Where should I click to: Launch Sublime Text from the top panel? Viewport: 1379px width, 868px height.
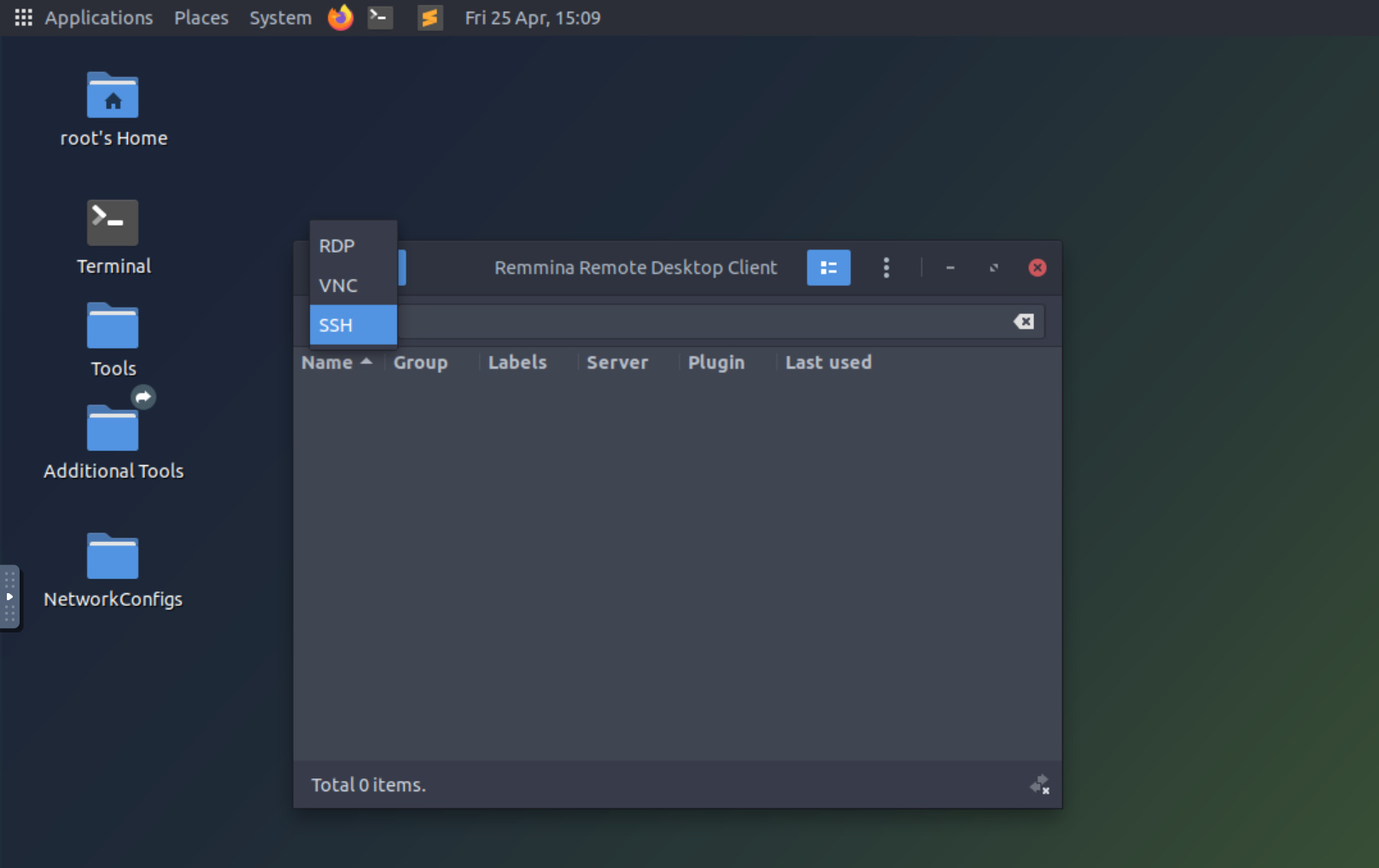(430, 17)
